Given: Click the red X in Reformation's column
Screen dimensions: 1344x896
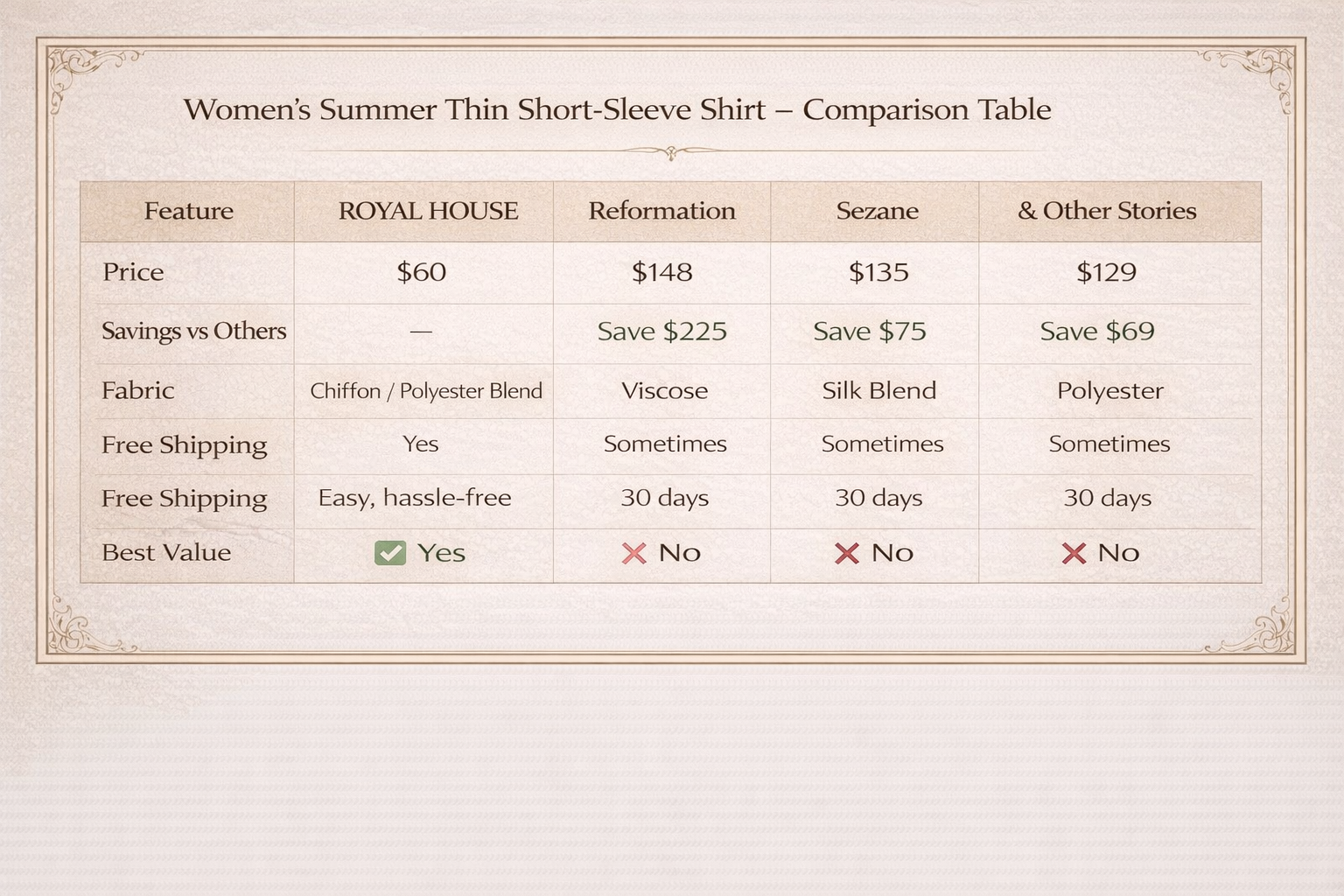Looking at the screenshot, I should [x=633, y=553].
